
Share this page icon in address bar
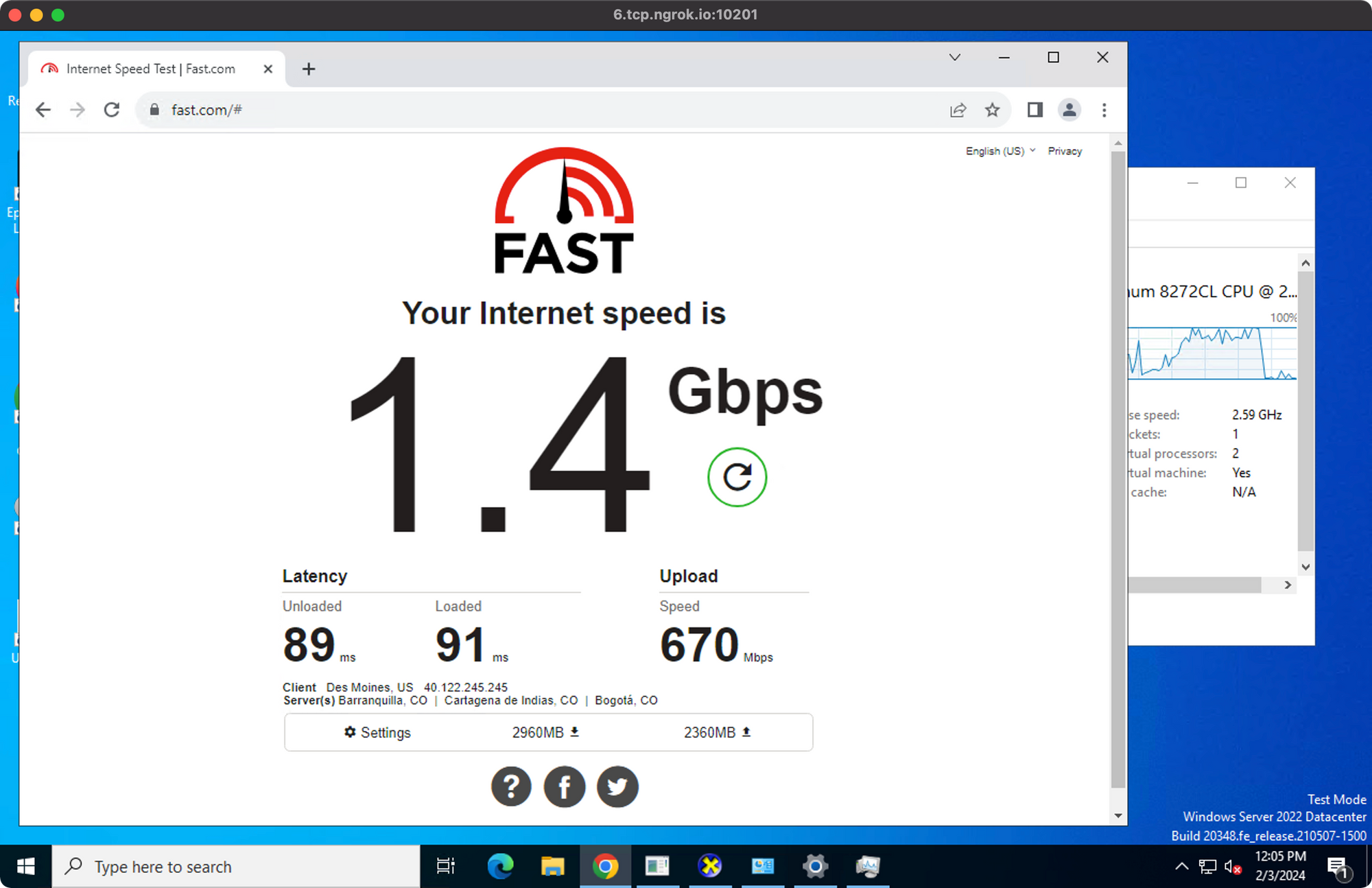958,110
